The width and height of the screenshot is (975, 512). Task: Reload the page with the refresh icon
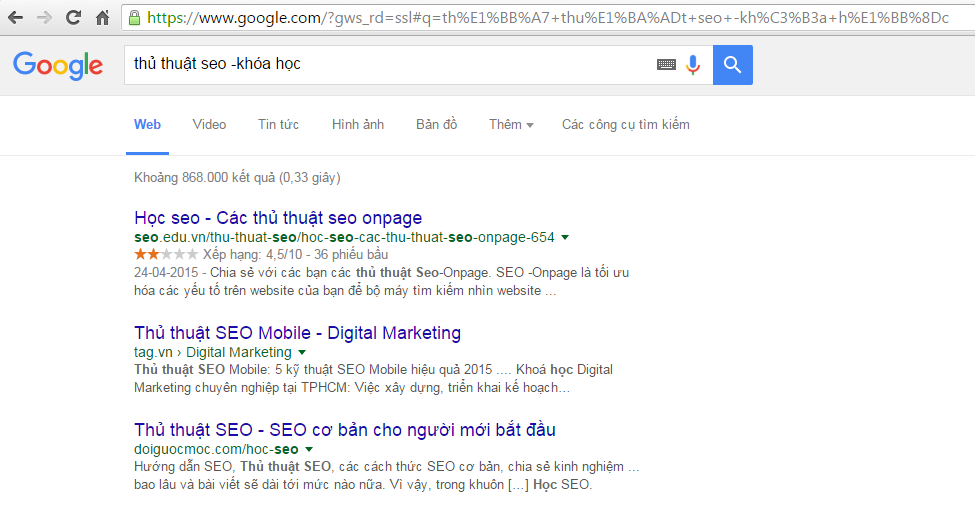tap(73, 17)
